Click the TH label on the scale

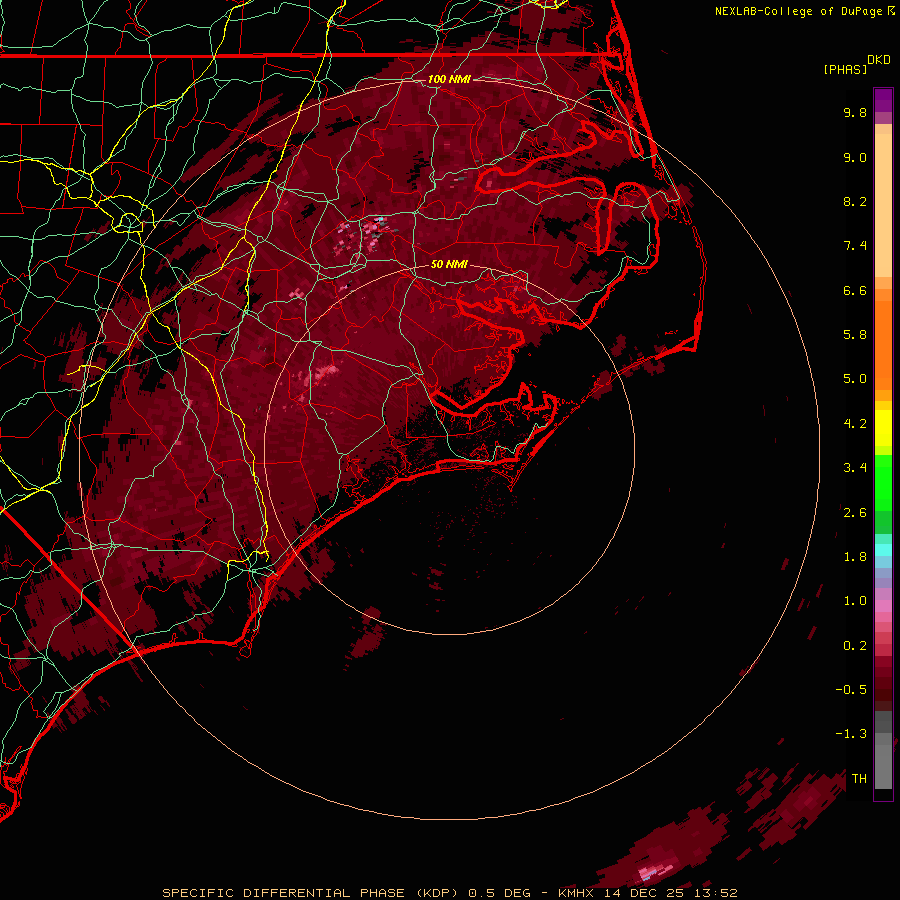tap(859, 779)
